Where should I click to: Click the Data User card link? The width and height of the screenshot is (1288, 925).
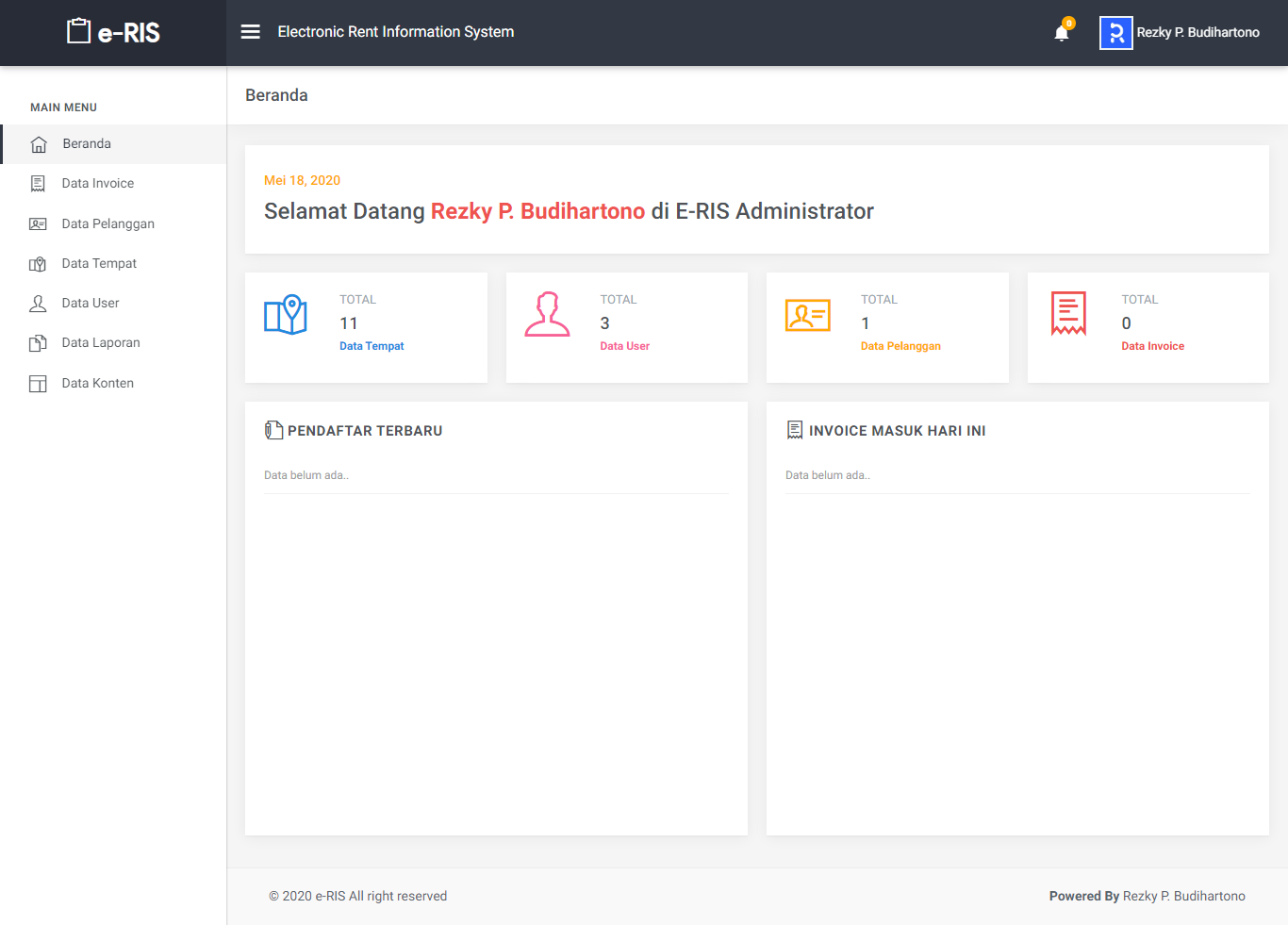pos(624,347)
